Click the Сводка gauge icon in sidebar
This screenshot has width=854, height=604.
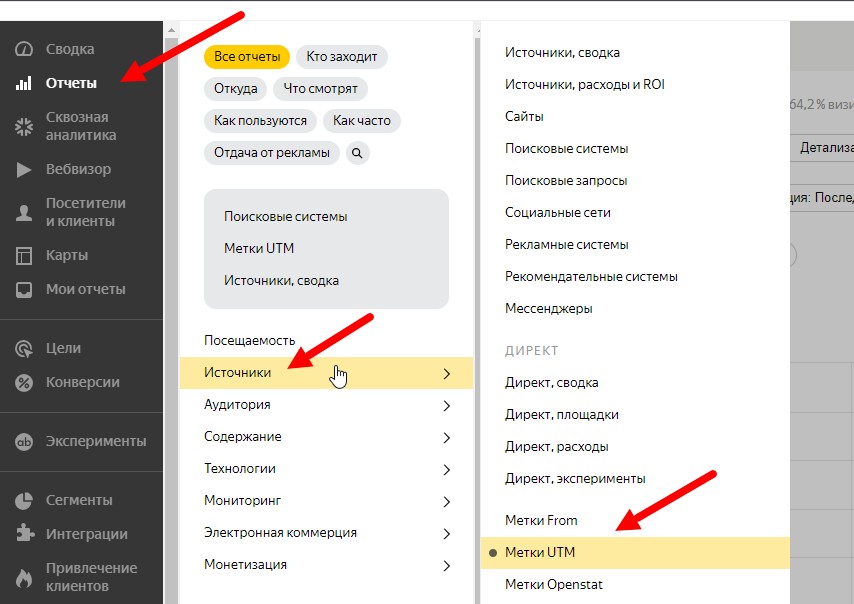25,49
